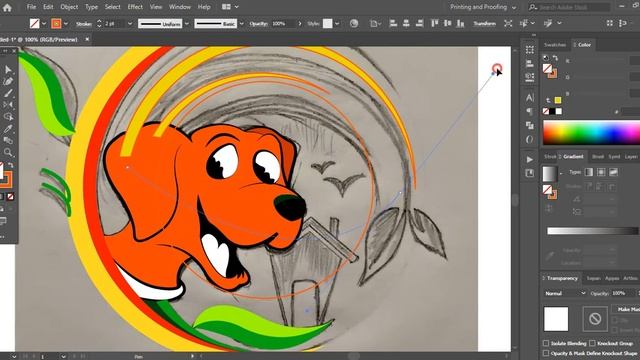The height and width of the screenshot is (360, 640).
Task: Enable Isolate Blending checkbox
Action: tap(546, 343)
